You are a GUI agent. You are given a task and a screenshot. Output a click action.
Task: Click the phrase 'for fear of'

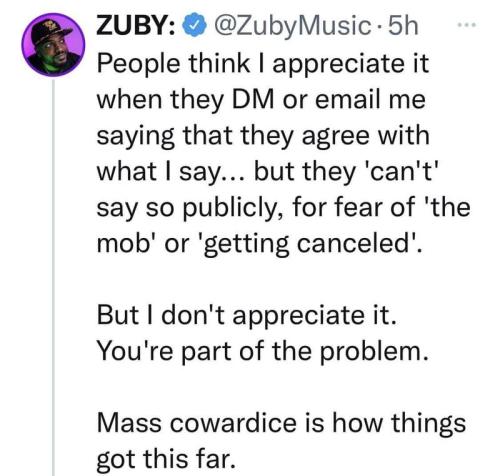coord(354,207)
